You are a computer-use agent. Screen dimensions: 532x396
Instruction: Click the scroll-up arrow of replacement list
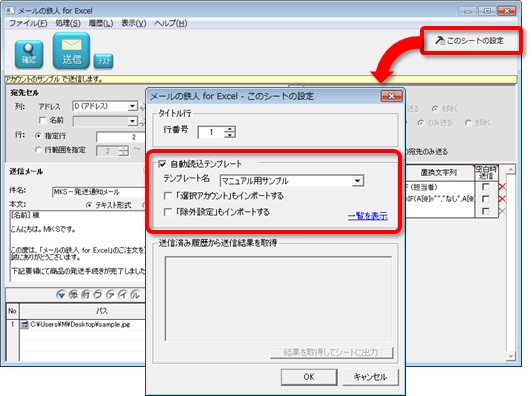[511, 169]
